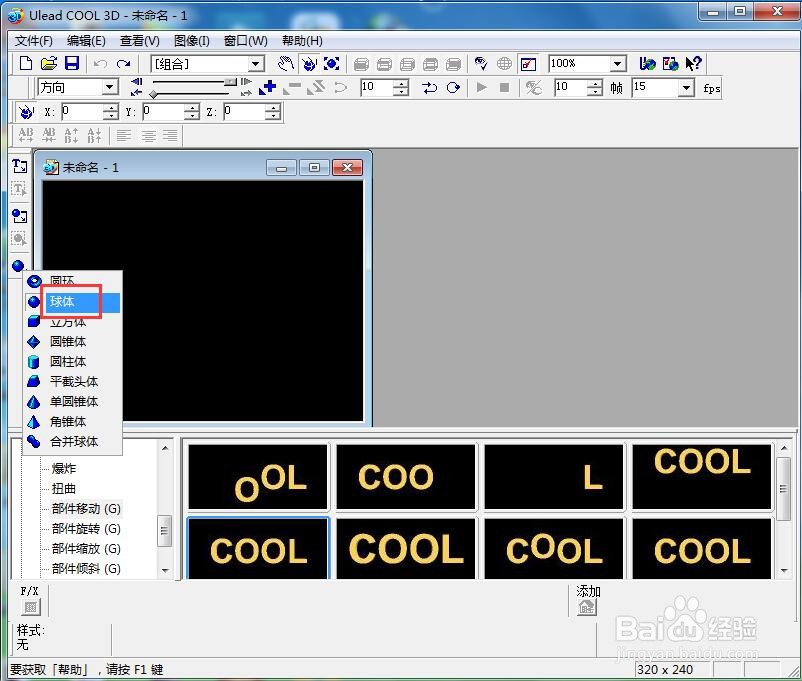
Task: Pick the single L preset thumbnail
Action: tap(554, 477)
